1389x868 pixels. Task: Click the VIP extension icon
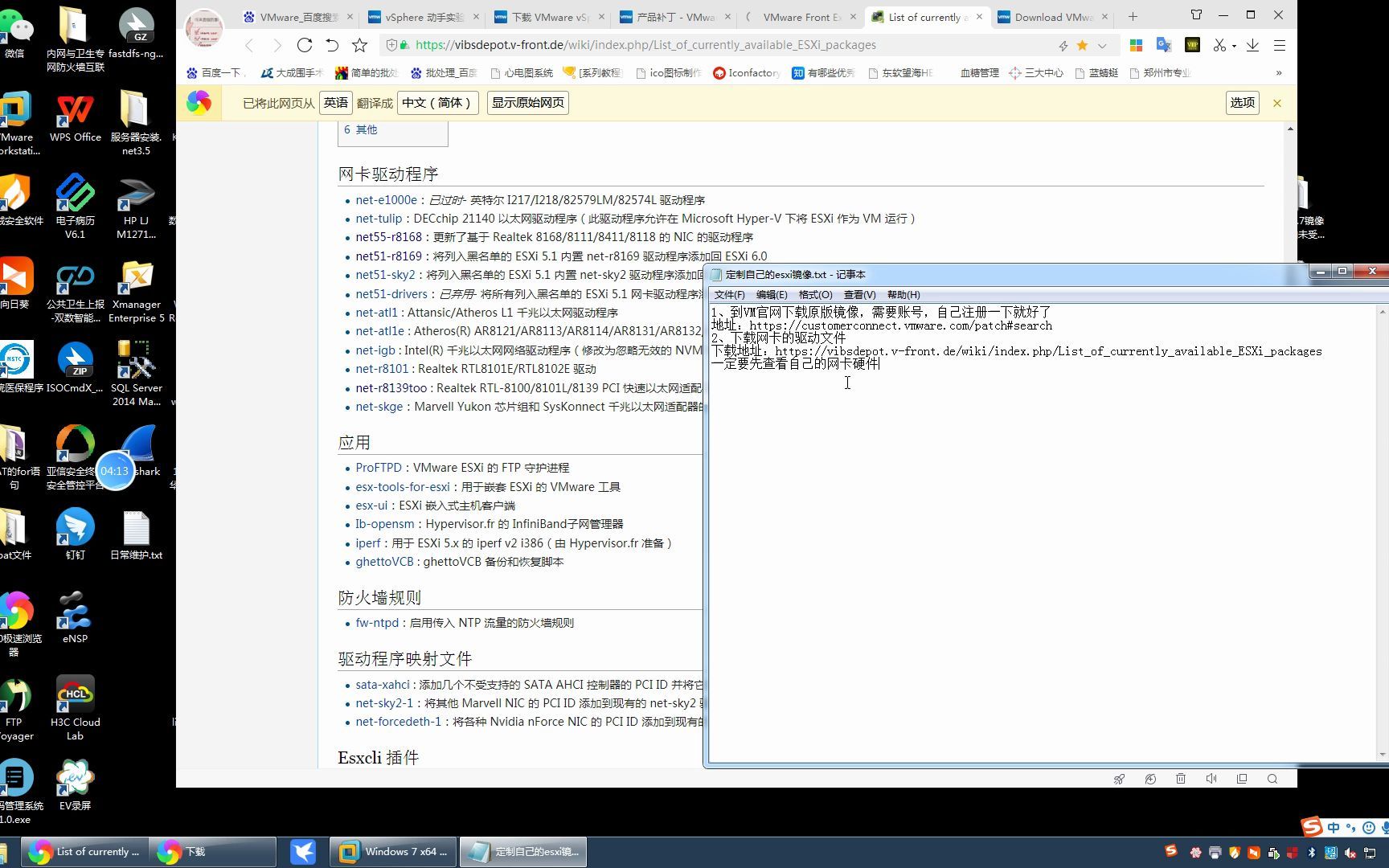coord(1192,45)
